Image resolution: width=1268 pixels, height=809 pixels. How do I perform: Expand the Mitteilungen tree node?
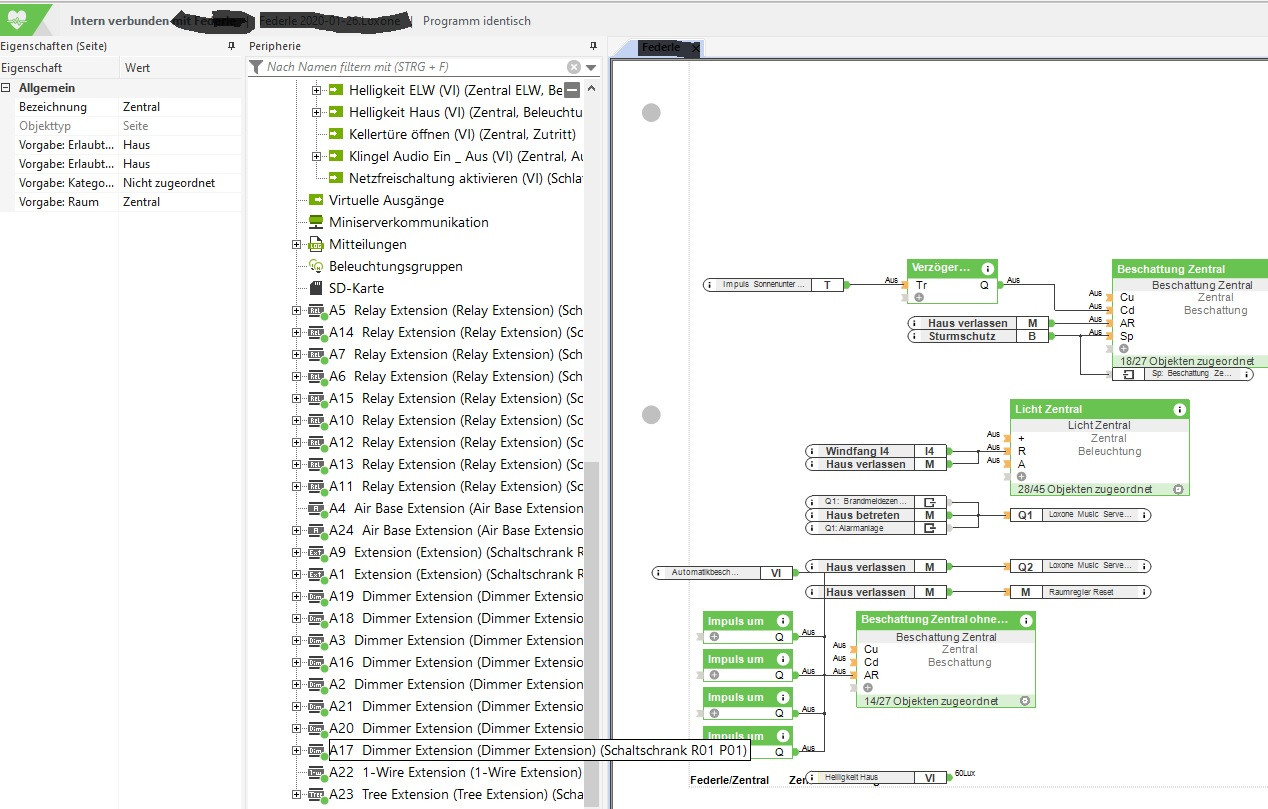[296, 244]
